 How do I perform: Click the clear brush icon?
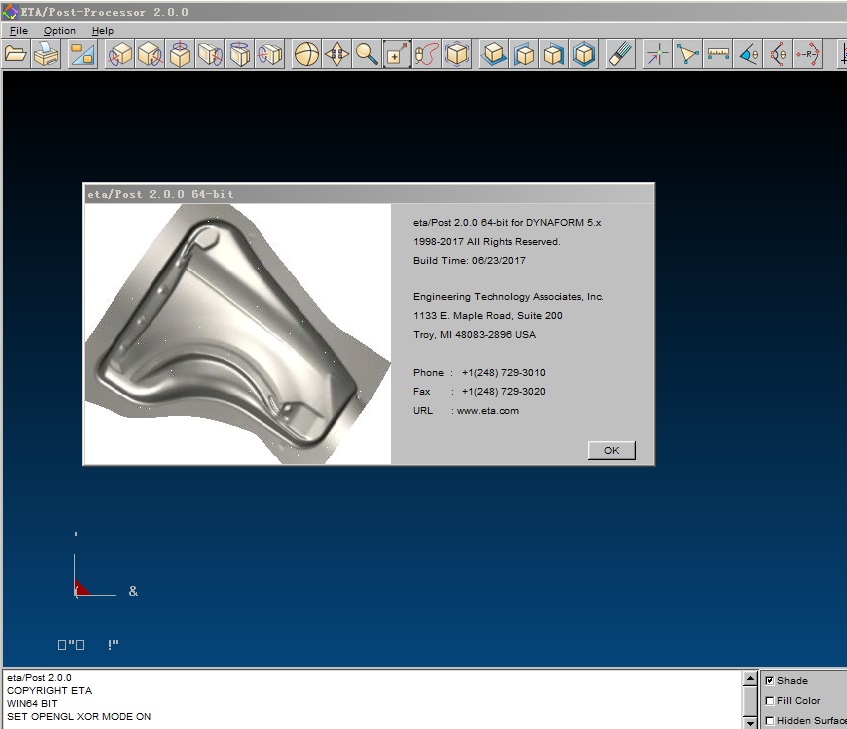coord(621,54)
